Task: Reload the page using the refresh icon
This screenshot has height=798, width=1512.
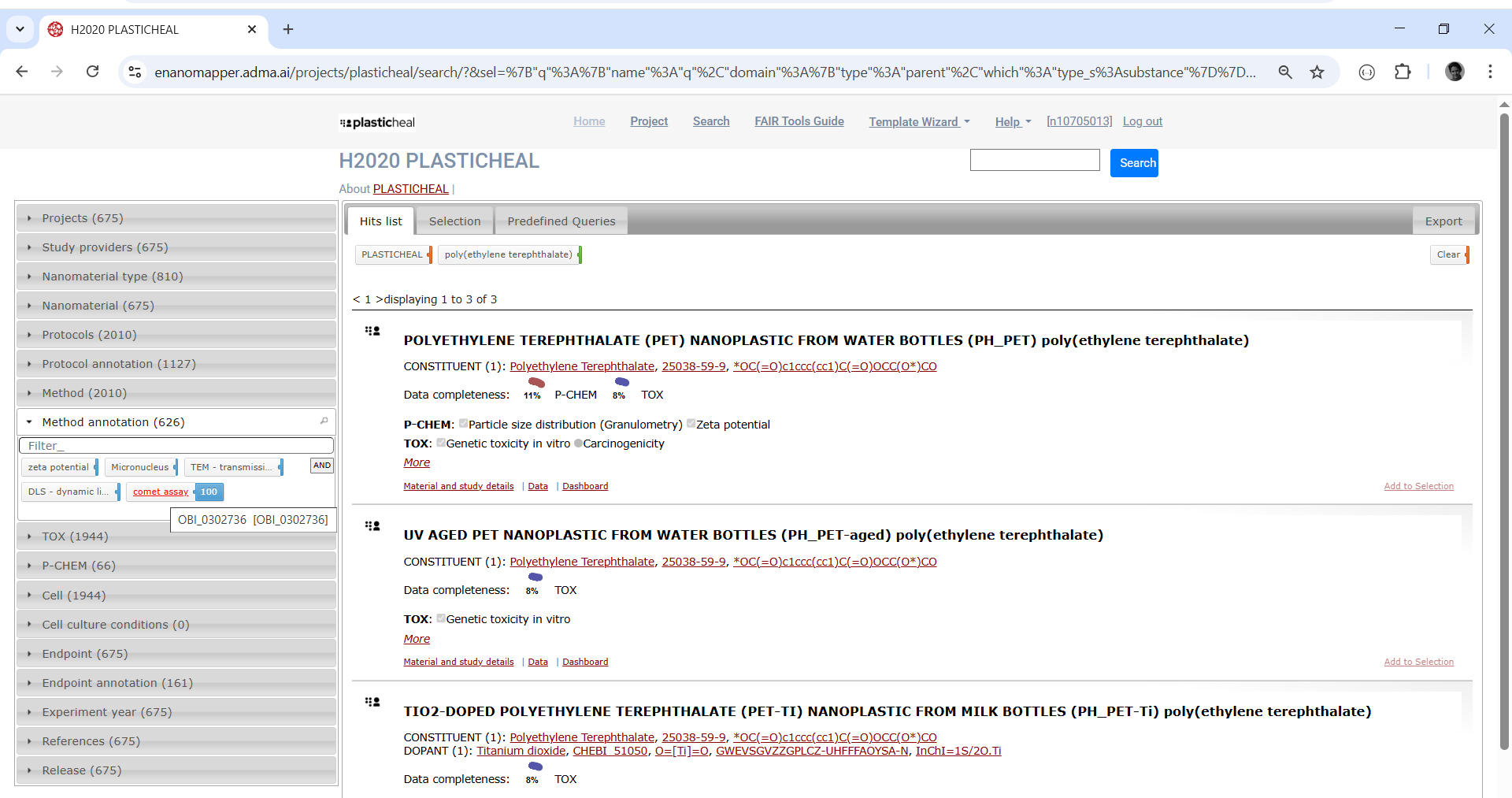Action: pos(93,72)
